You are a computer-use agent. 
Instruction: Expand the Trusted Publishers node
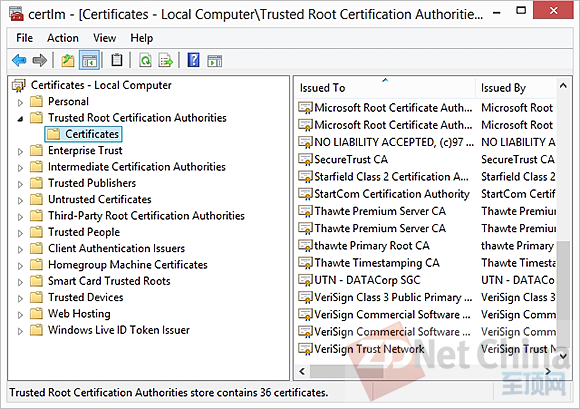20,184
